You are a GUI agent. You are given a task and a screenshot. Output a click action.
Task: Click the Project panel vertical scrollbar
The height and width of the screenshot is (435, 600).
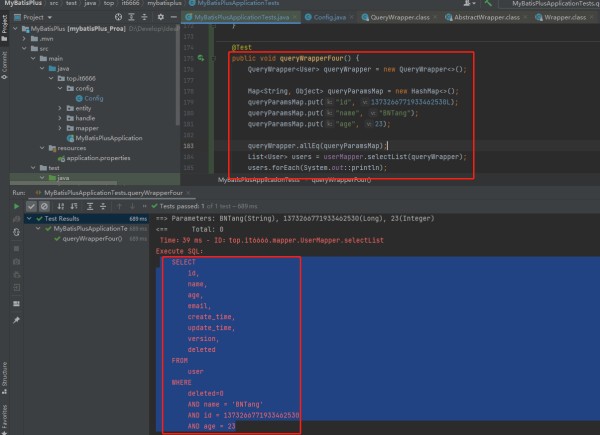point(178,75)
